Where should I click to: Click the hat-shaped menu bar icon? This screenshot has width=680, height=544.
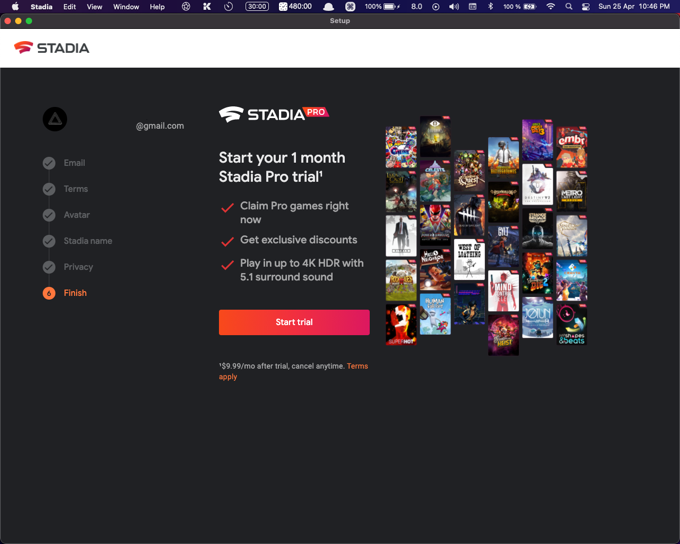329,7
